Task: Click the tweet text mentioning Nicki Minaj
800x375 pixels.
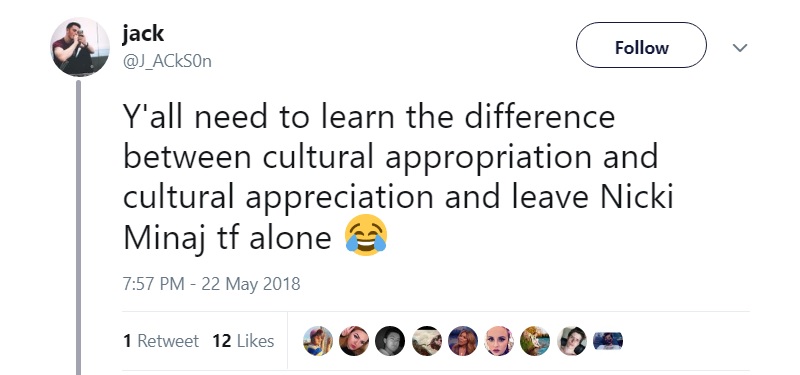Action: [398, 178]
